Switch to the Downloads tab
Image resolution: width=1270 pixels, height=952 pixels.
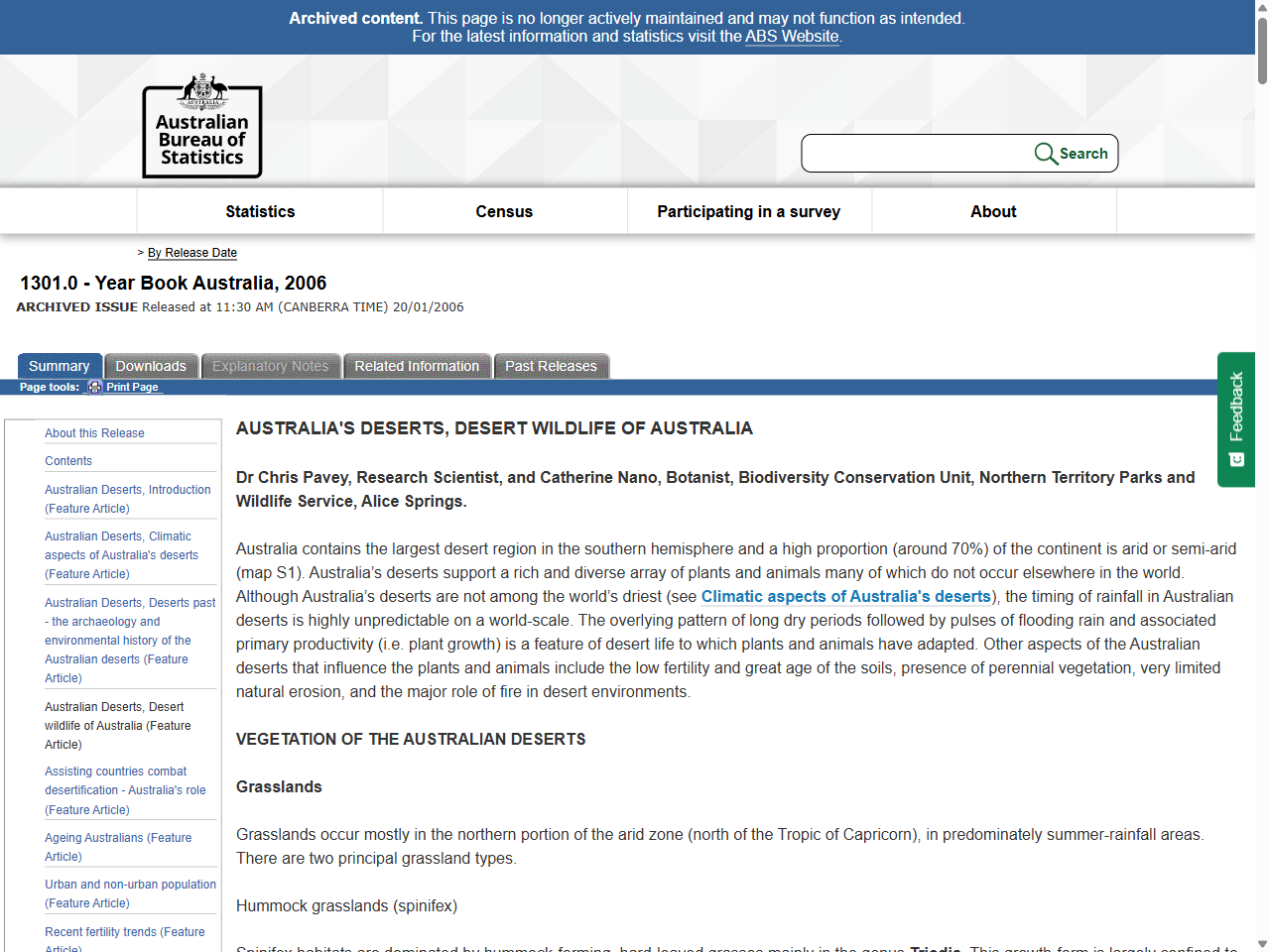coord(151,366)
